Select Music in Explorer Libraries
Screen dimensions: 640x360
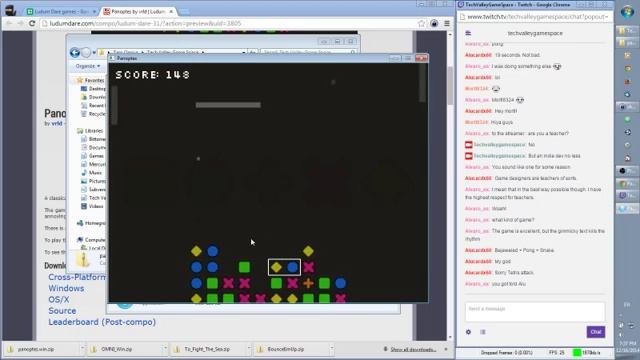pos(96,173)
